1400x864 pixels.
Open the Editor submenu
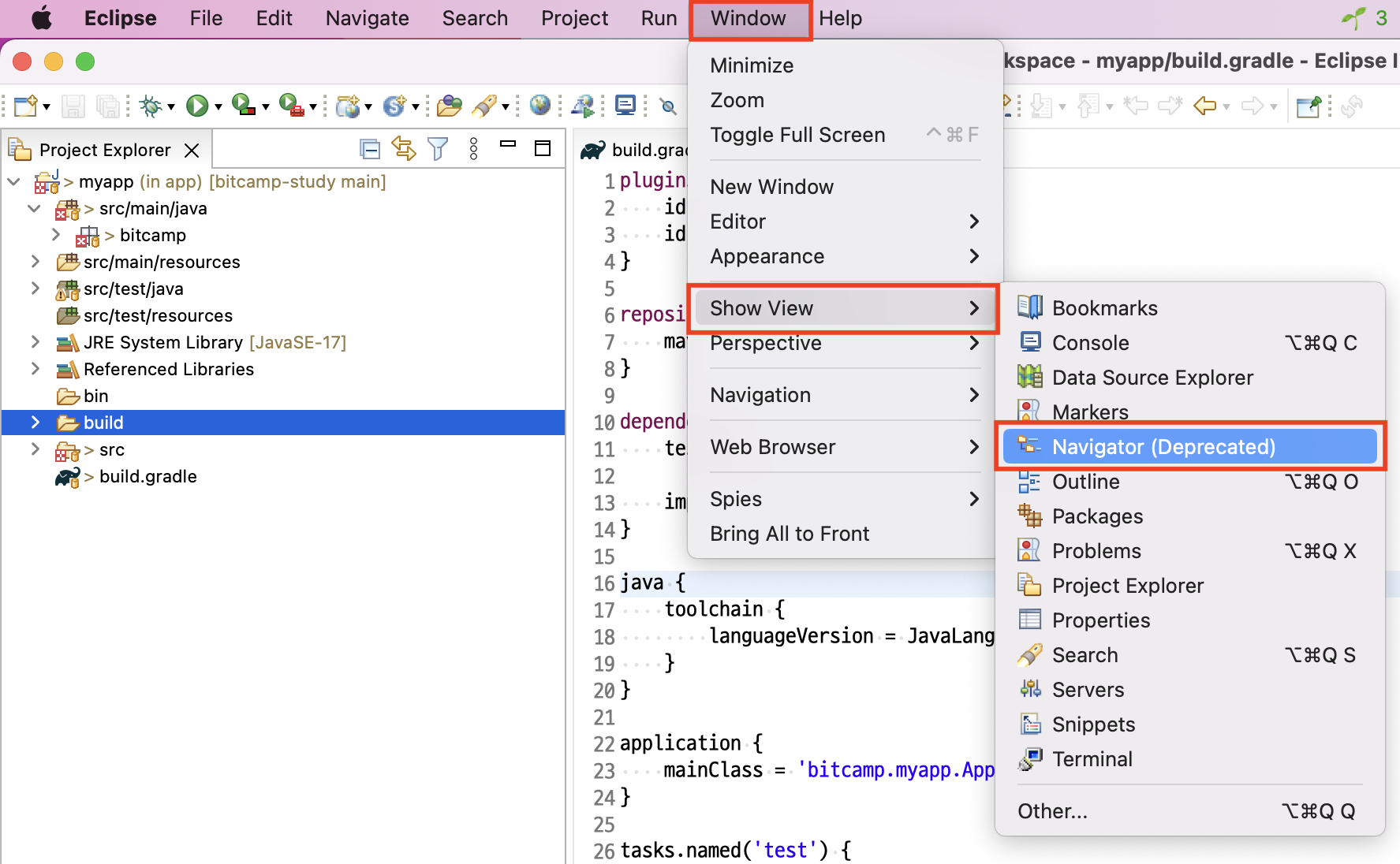[845, 222]
